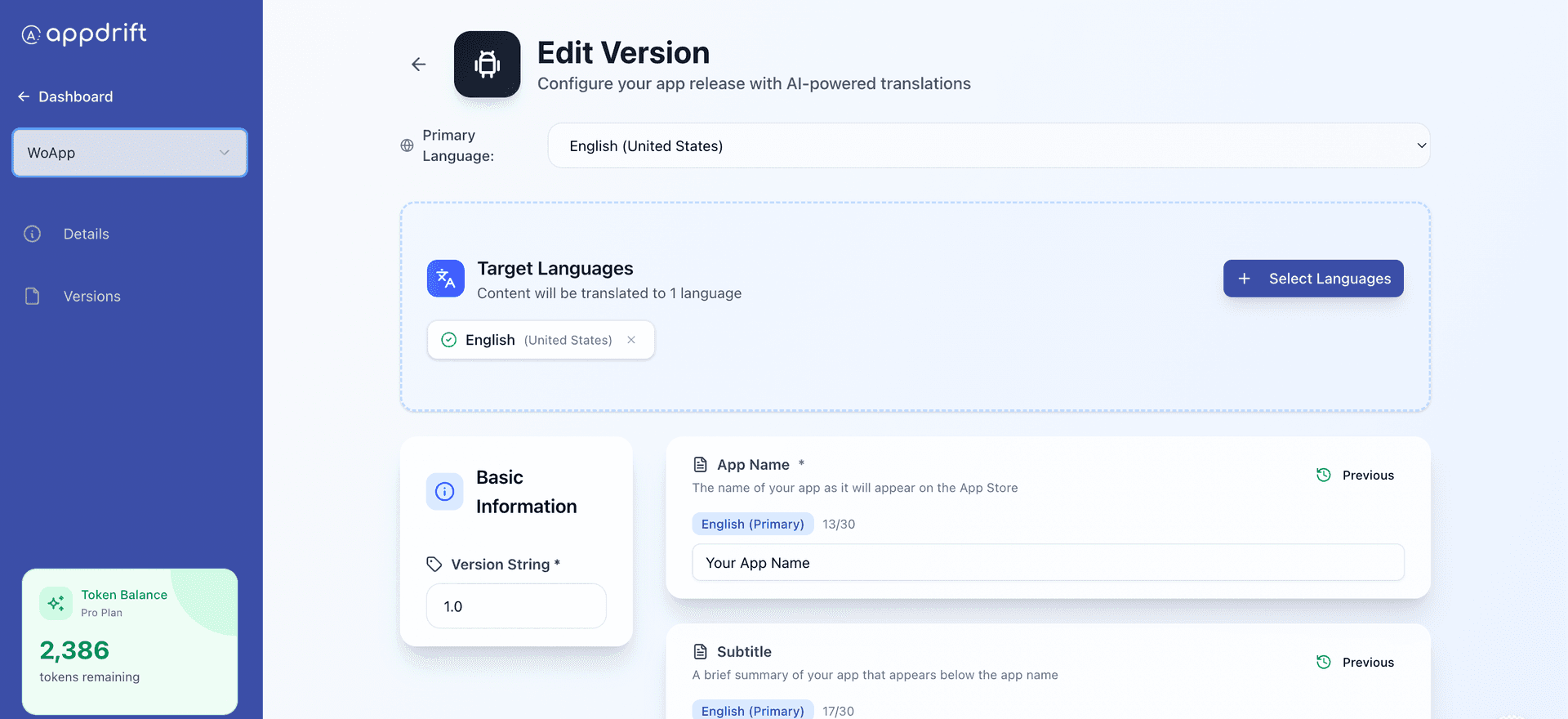
Task: Click the Select Languages button
Action: tap(1313, 279)
